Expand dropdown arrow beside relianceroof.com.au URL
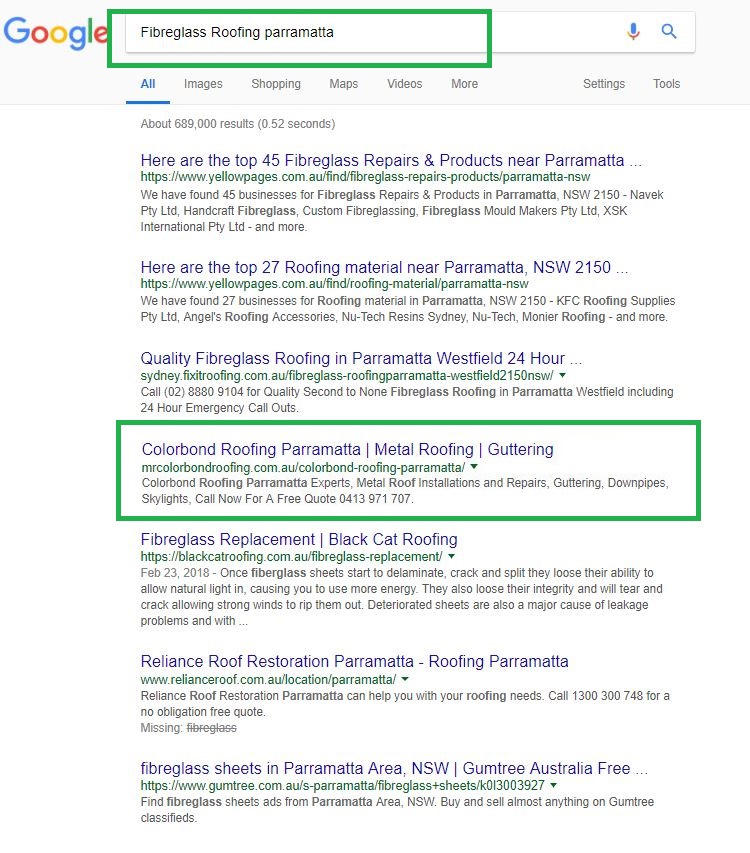This screenshot has width=750, height=853. click(405, 679)
